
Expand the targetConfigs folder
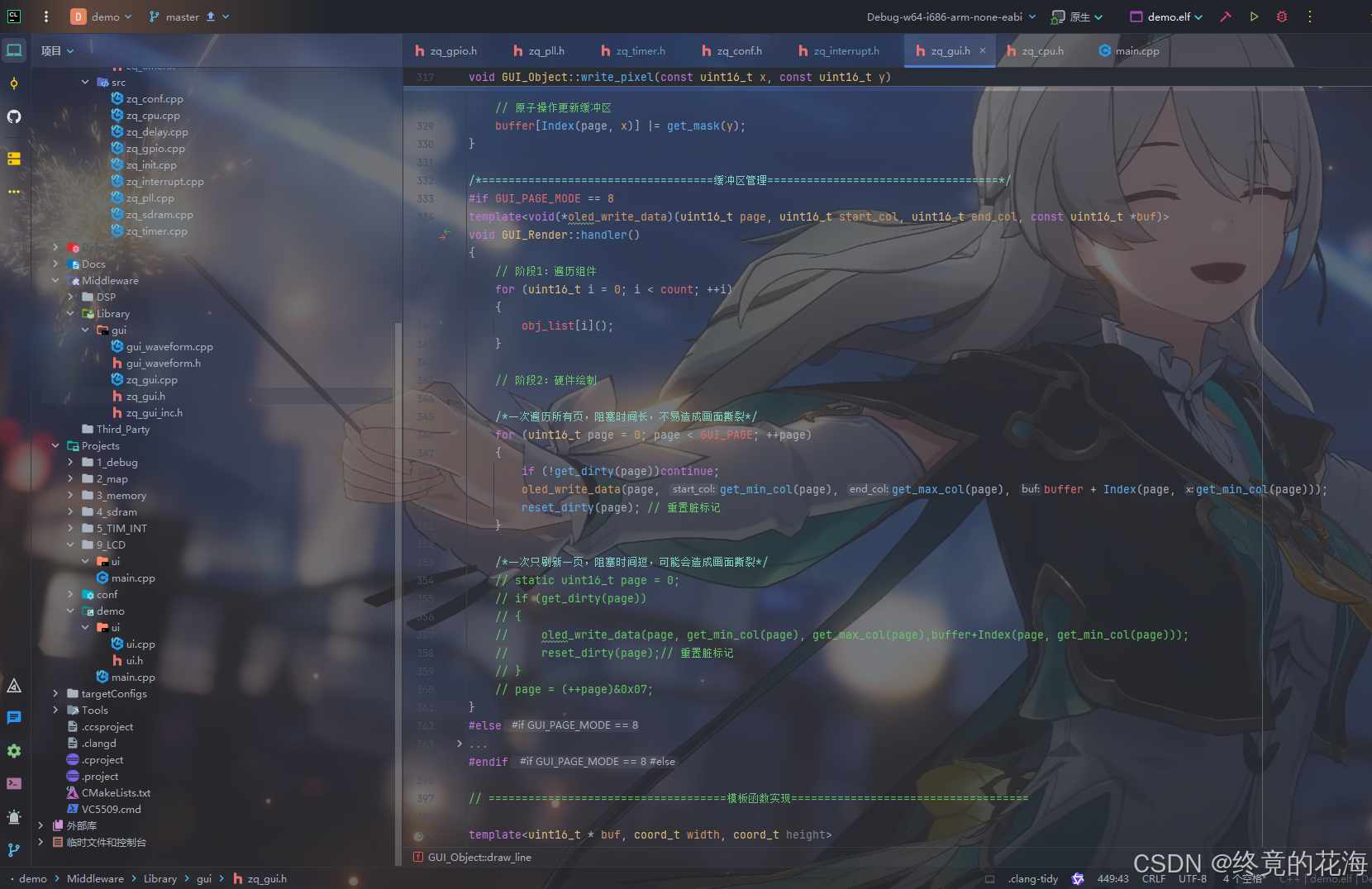tap(55, 693)
